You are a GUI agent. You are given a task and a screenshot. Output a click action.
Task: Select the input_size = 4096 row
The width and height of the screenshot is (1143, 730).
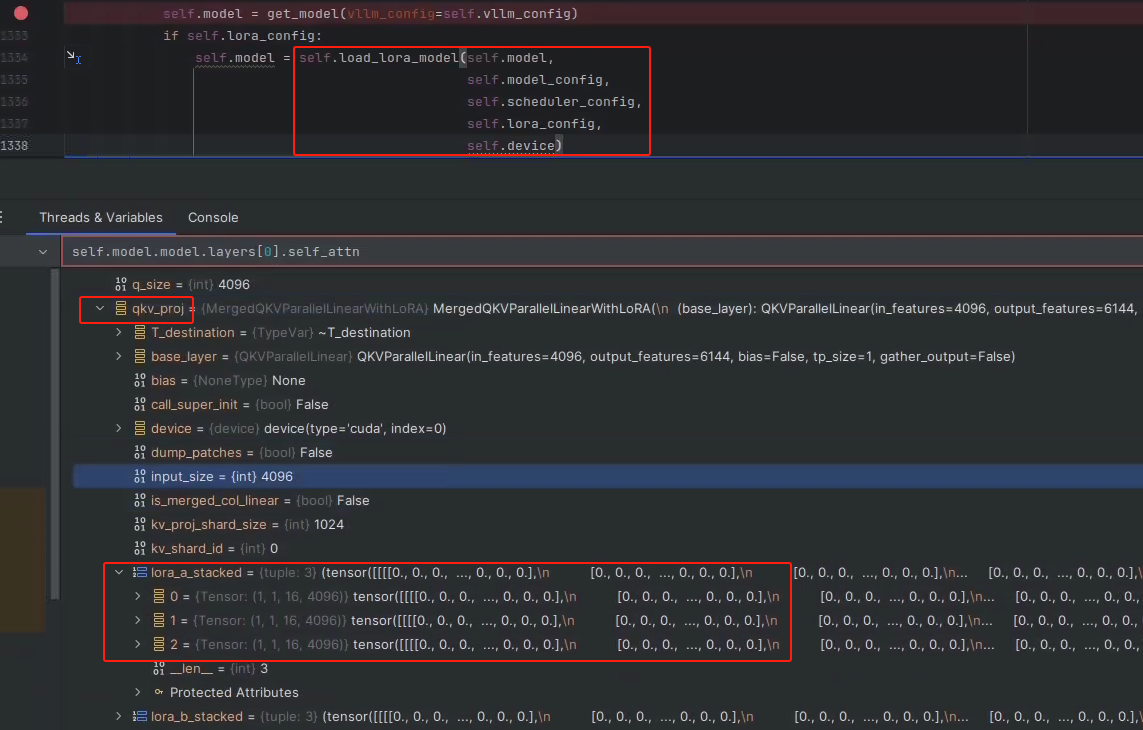[x=608, y=476]
